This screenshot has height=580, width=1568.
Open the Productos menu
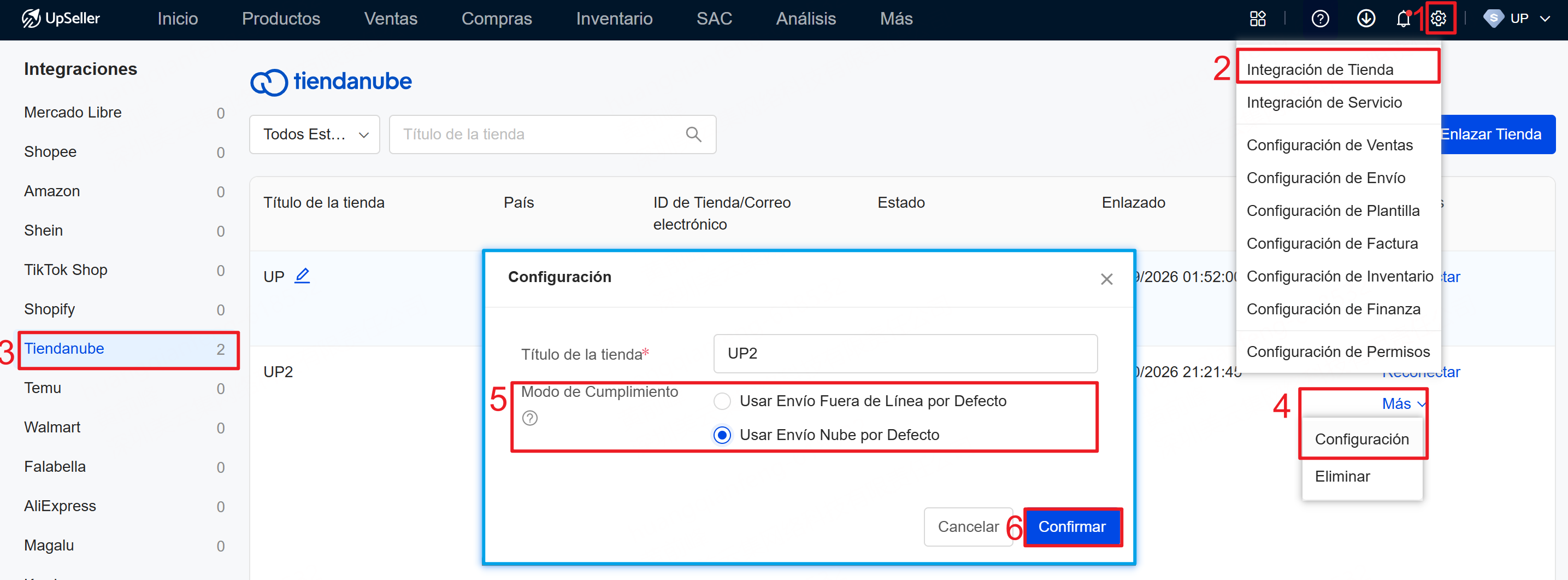pyautogui.click(x=281, y=19)
